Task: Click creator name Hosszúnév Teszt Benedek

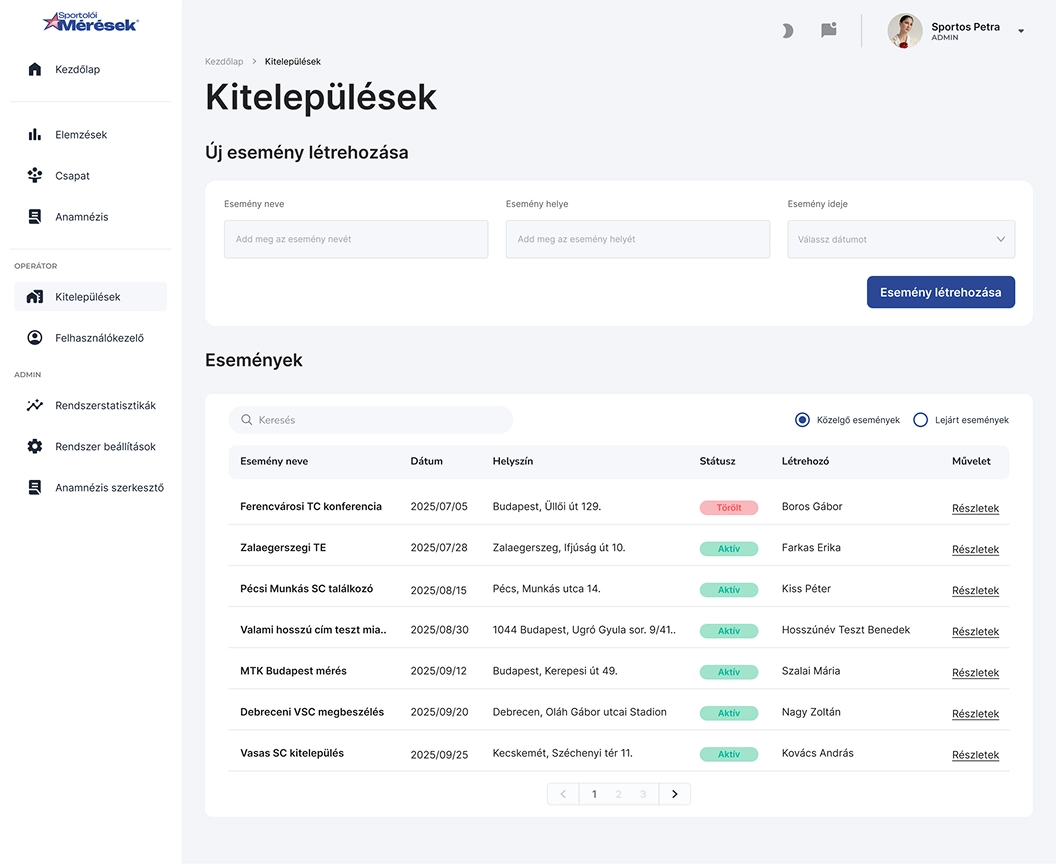Action: (846, 630)
